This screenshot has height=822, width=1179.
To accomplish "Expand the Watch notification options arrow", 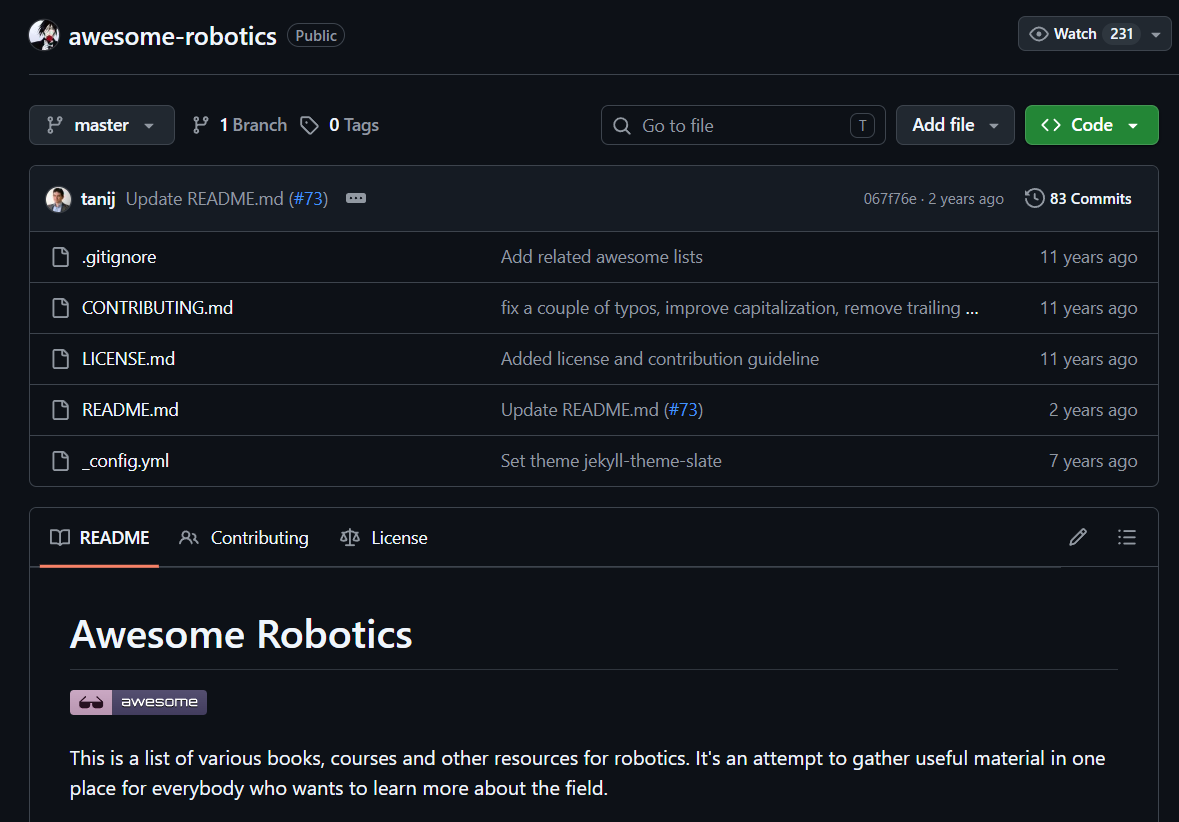I will pos(1156,35).
